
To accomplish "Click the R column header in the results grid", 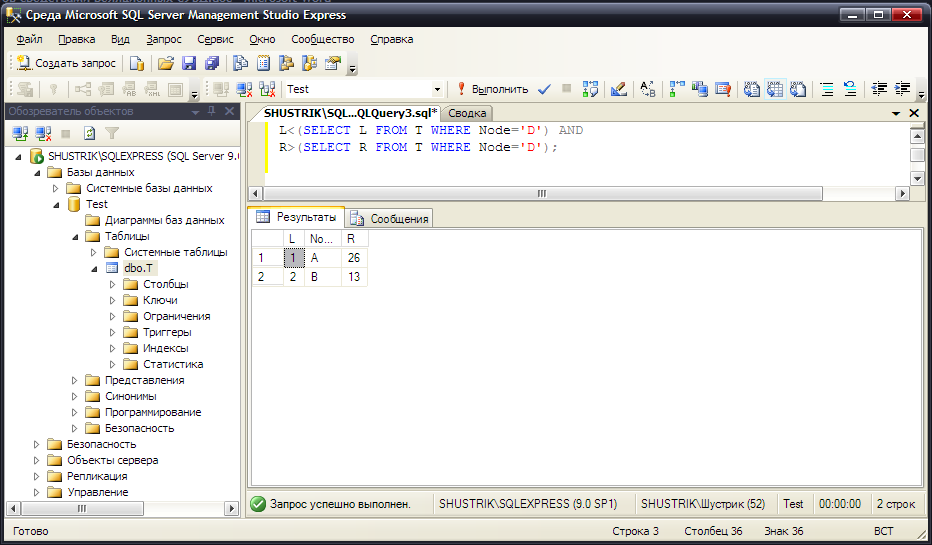I will tap(354, 239).
